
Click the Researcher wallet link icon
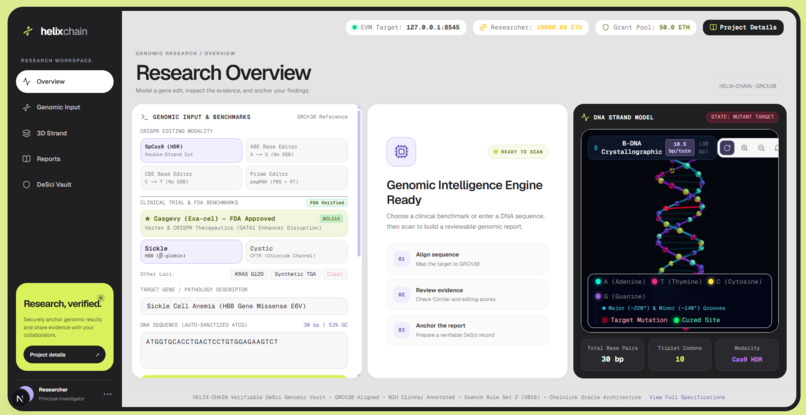pos(483,28)
